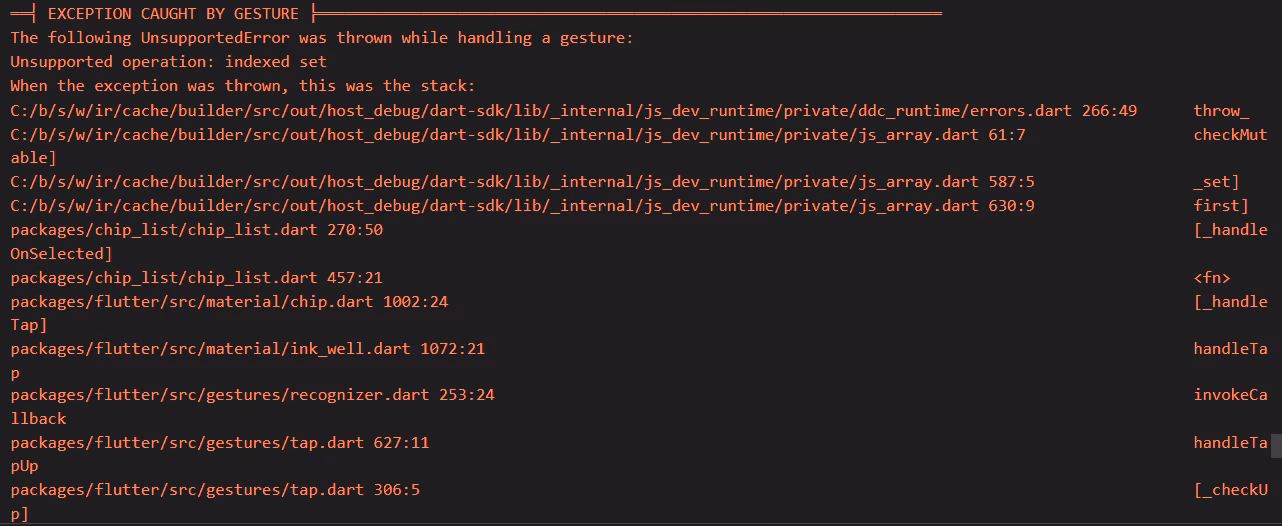Open the js_array.dart 61:7 stack path
This screenshot has height=526, width=1282.
(518, 134)
